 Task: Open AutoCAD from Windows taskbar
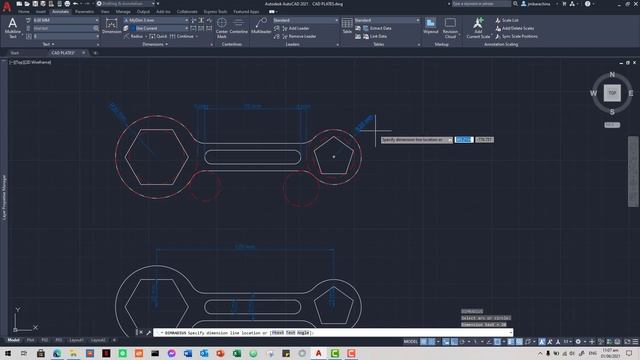[x=318, y=353]
